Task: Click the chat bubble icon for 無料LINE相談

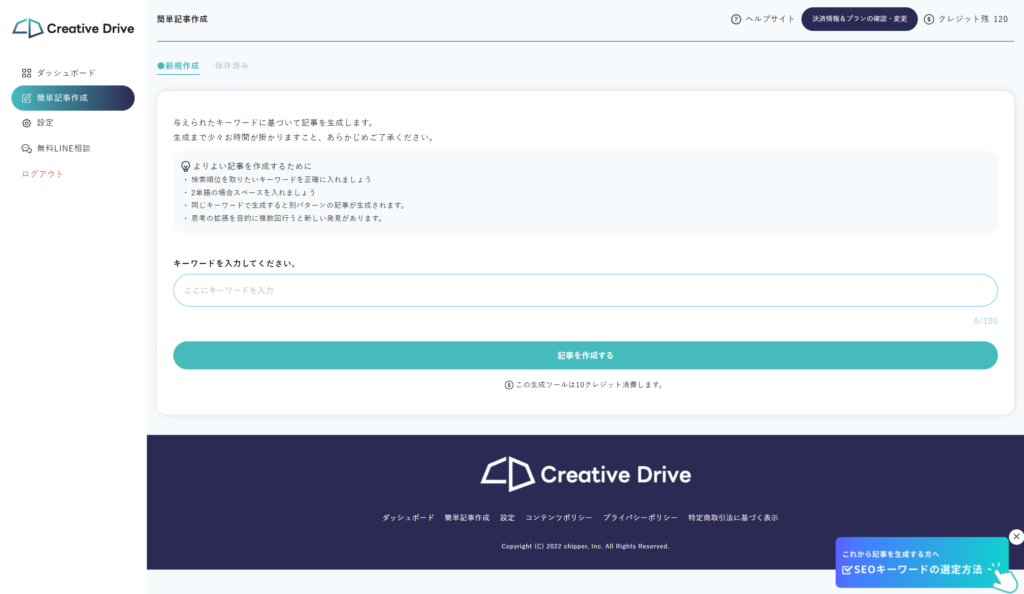Action: [26, 147]
